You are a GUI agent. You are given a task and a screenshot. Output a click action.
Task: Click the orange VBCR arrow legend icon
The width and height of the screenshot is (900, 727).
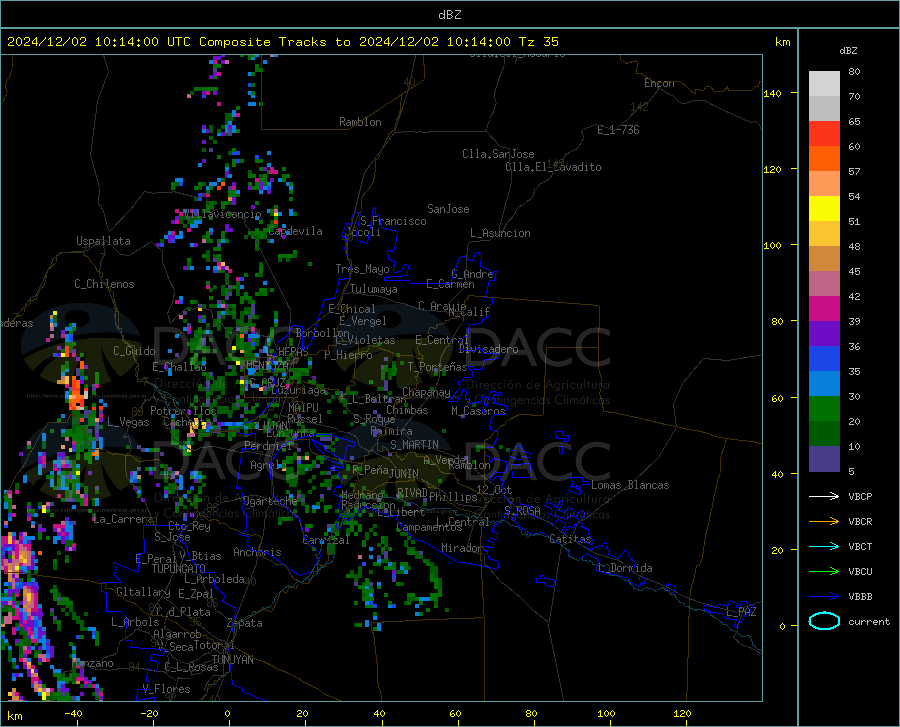(x=824, y=521)
